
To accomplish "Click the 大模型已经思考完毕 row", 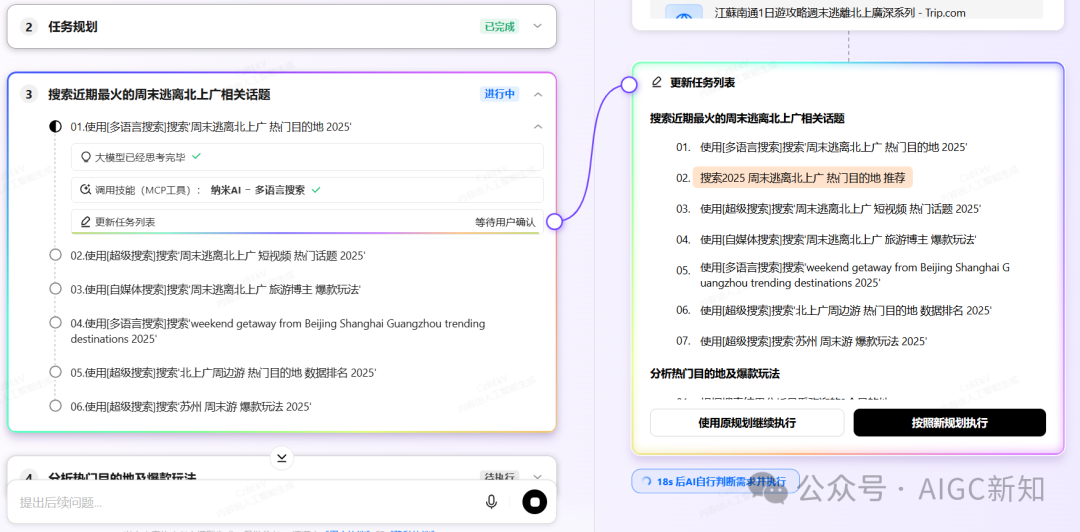I will [307, 157].
